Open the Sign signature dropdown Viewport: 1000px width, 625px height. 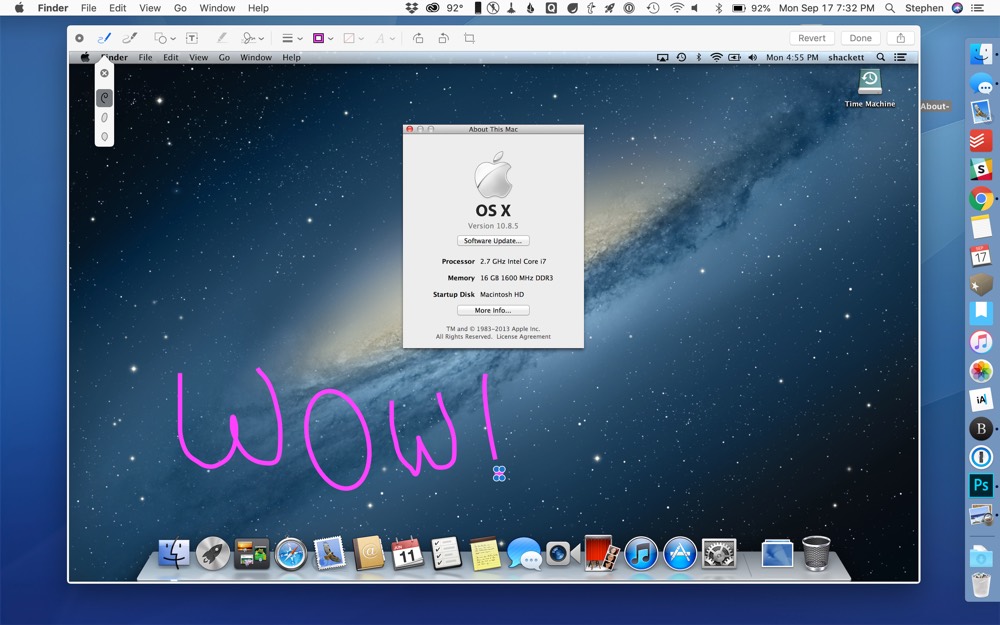[x=253, y=38]
